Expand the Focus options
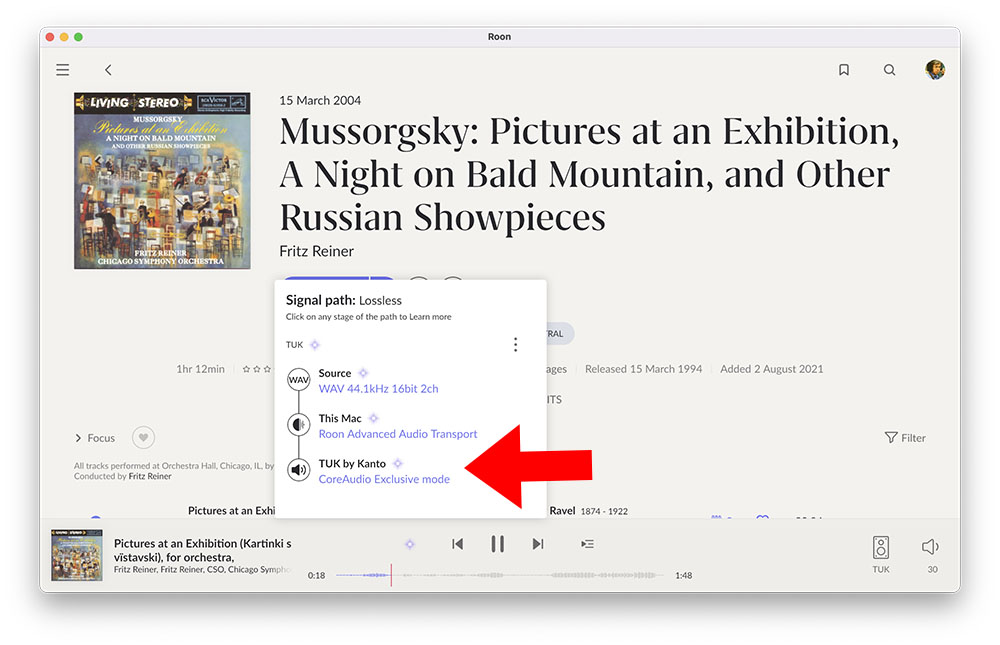 tap(95, 438)
